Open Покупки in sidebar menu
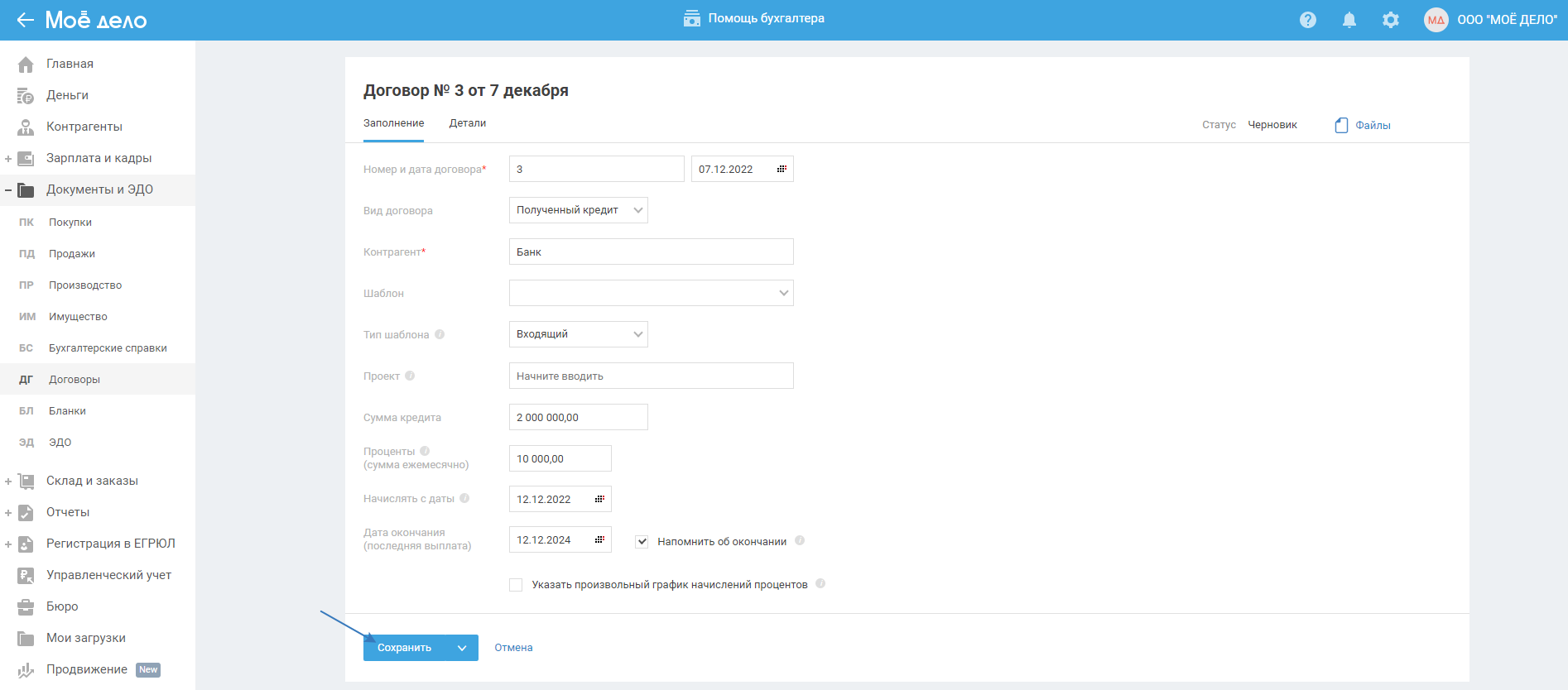1568x690 pixels. pyautogui.click(x=70, y=223)
